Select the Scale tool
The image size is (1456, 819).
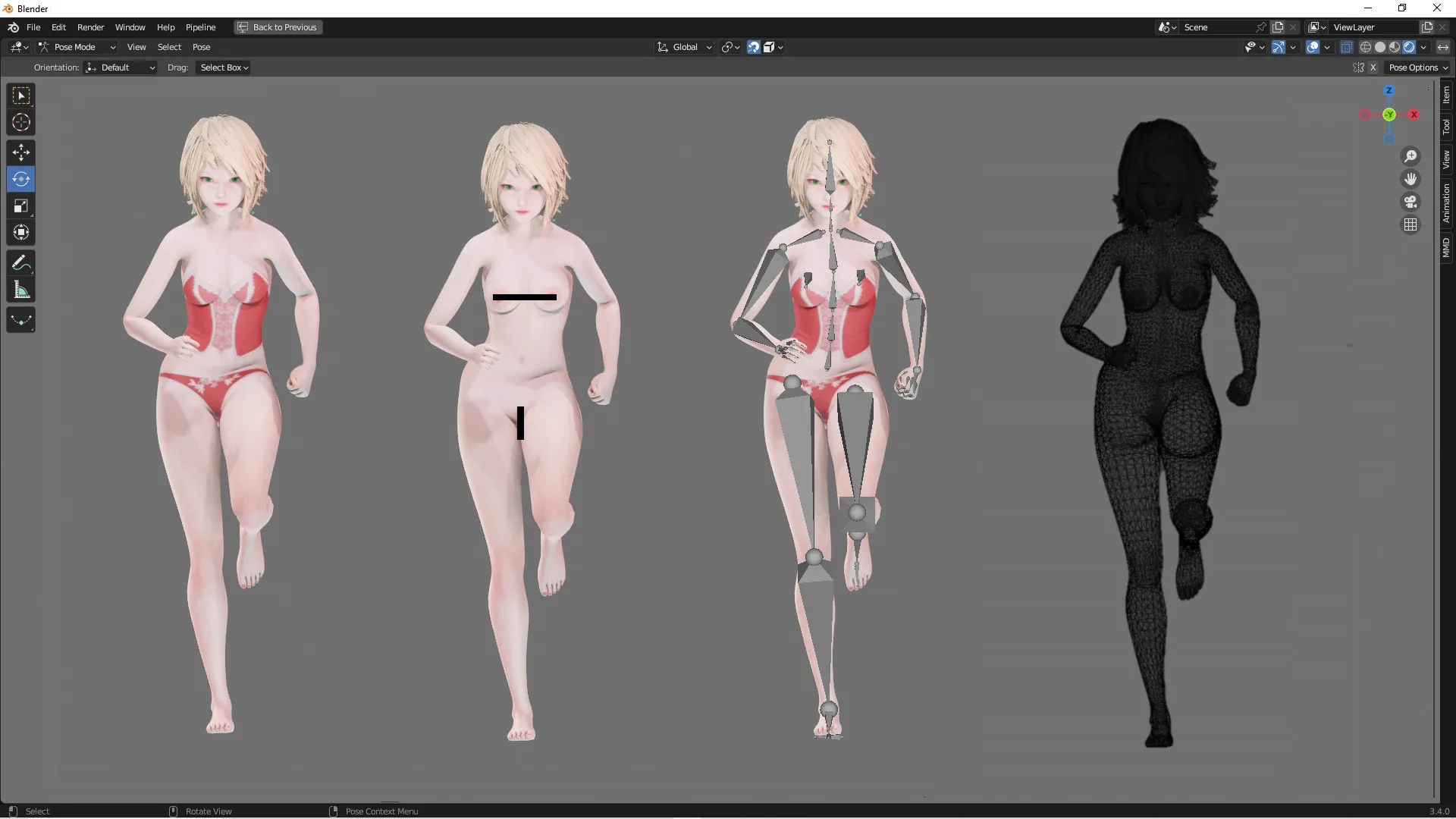pos(20,206)
